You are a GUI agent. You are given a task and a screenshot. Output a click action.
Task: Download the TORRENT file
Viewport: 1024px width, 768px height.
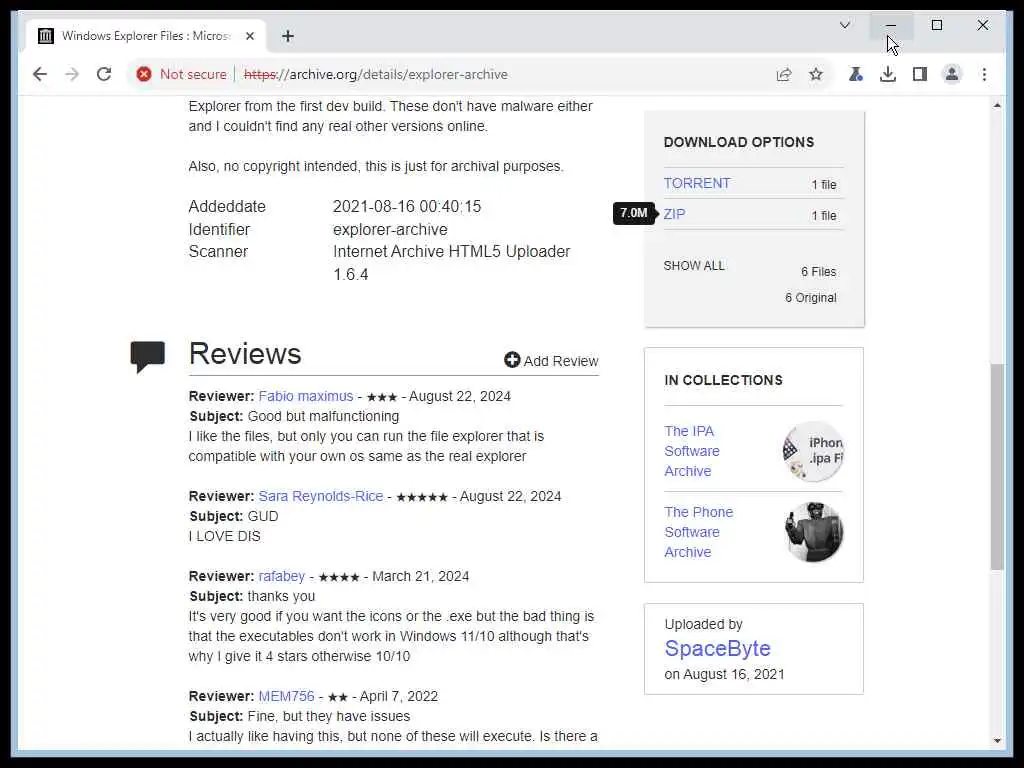point(697,184)
